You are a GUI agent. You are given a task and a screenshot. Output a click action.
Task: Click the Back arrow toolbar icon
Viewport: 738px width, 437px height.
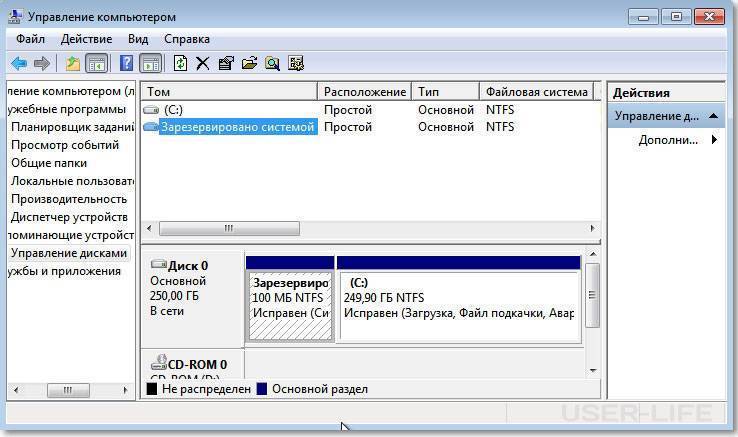[x=19, y=63]
